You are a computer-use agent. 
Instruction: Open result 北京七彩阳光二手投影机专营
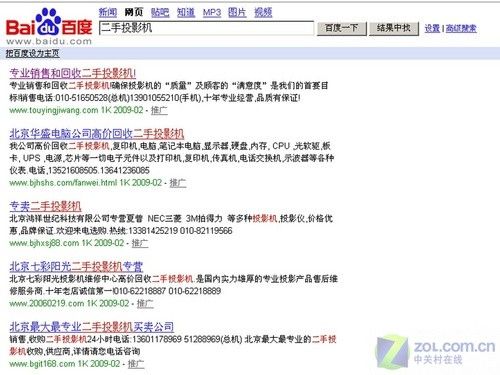(76, 266)
